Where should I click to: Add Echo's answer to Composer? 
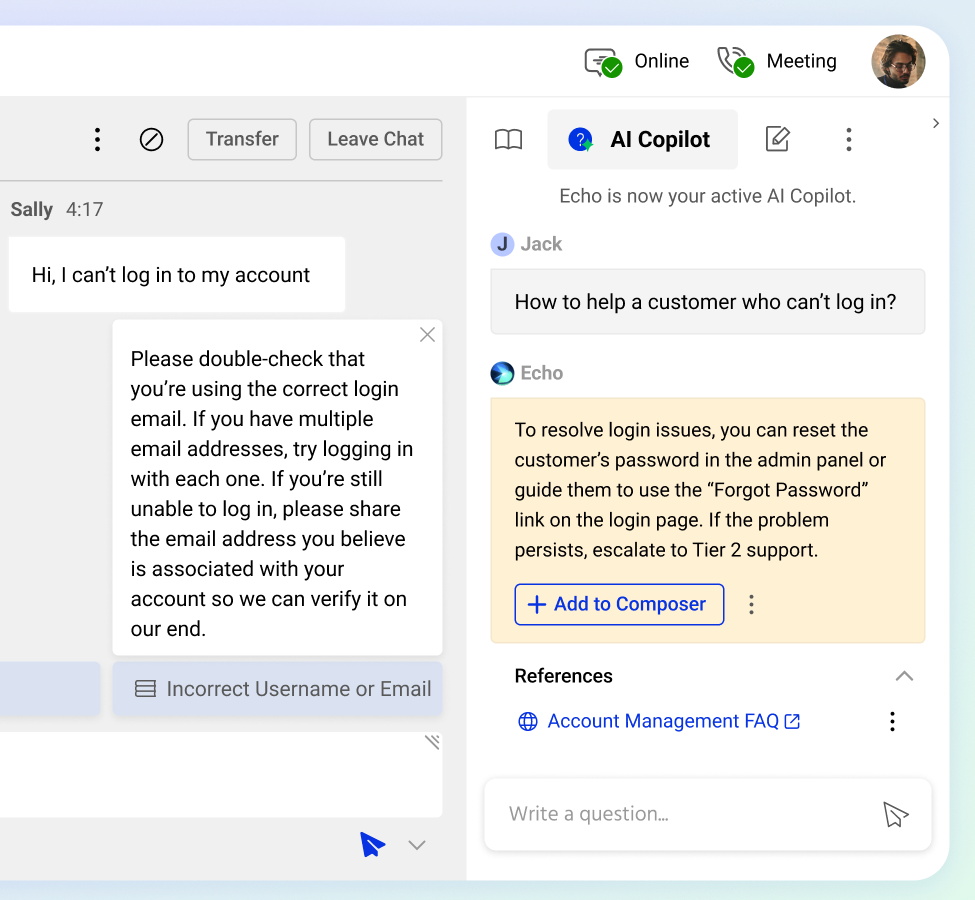click(619, 605)
